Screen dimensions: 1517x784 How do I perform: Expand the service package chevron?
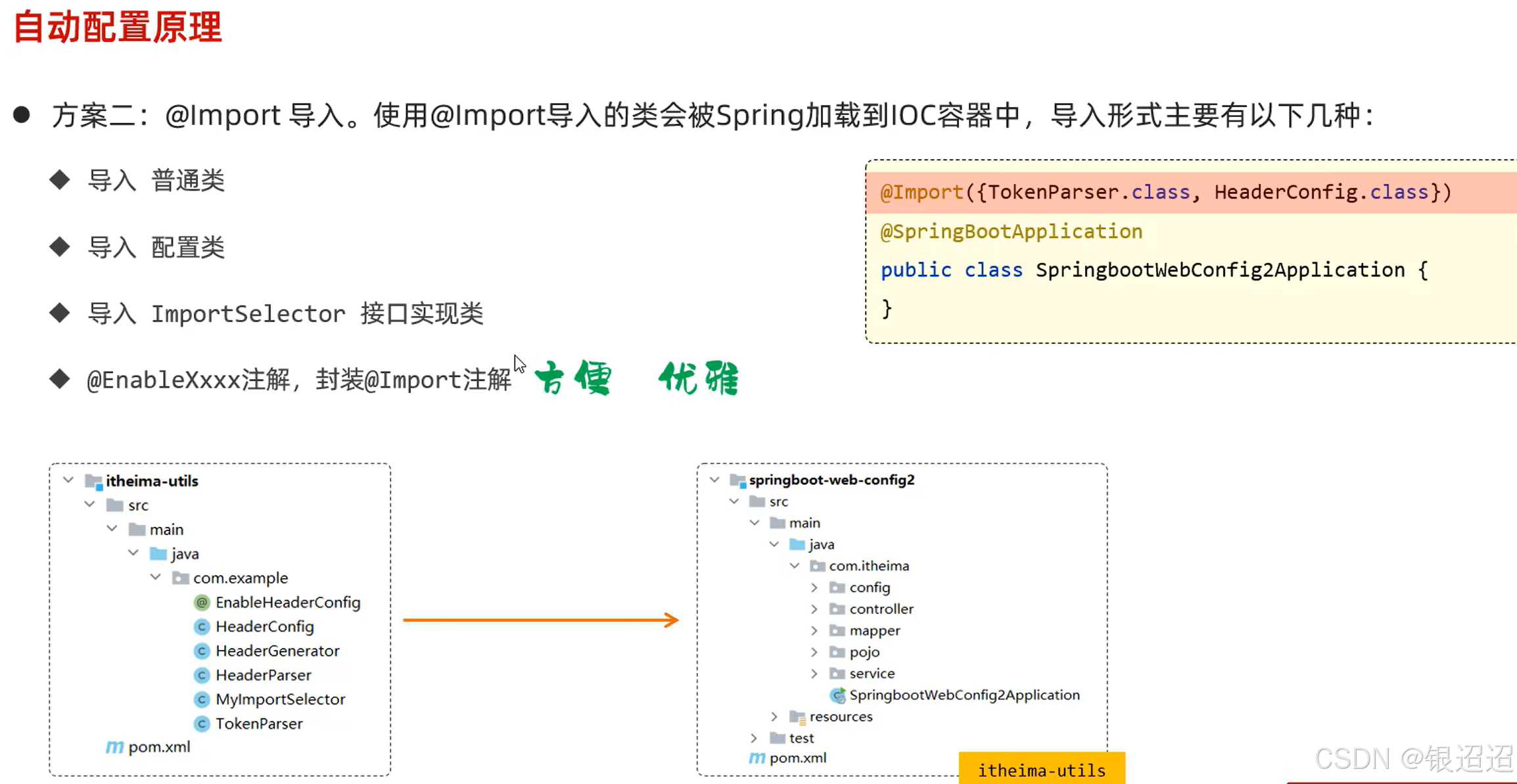814,674
